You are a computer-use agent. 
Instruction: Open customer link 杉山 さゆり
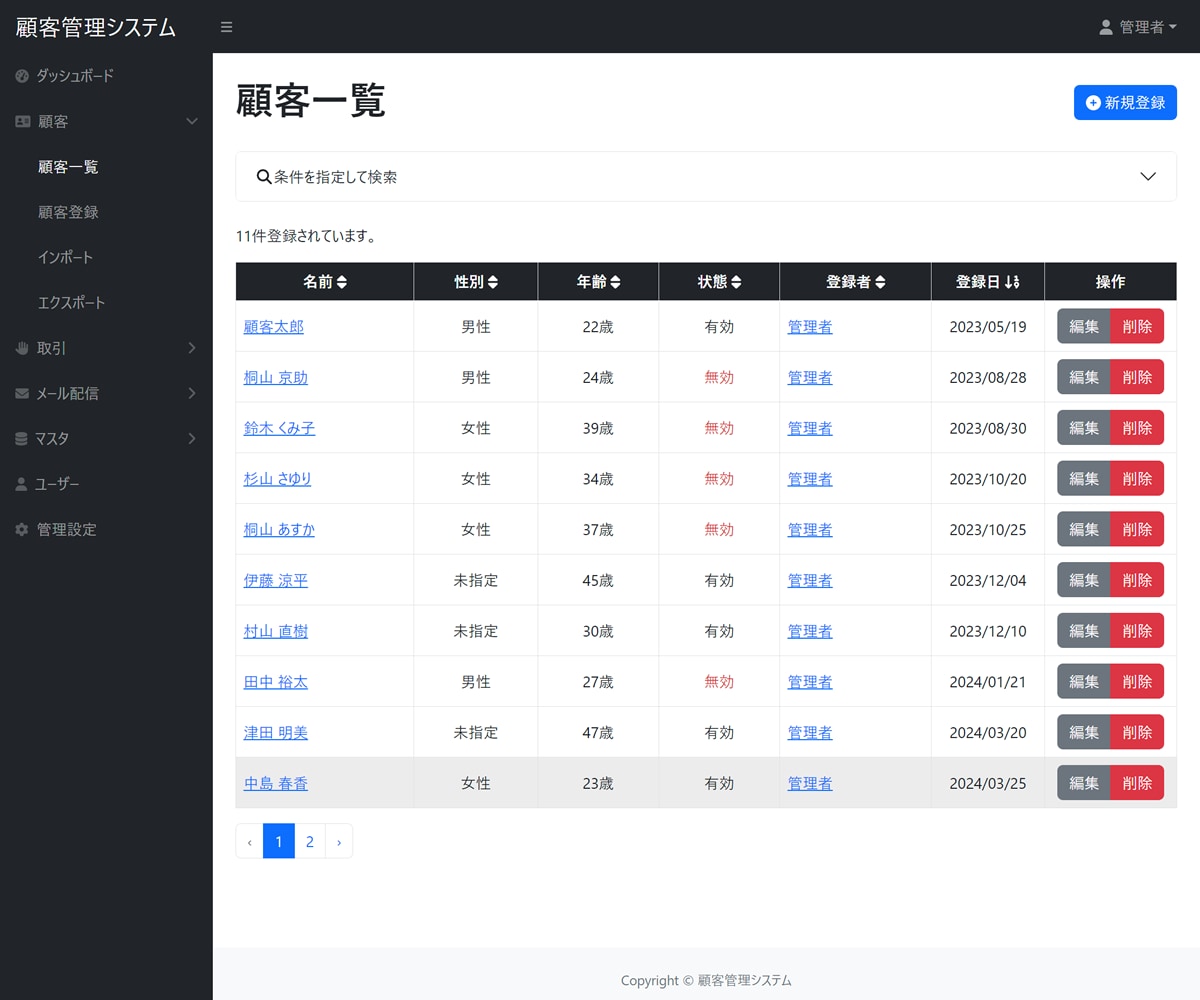pyautogui.click(x=278, y=479)
